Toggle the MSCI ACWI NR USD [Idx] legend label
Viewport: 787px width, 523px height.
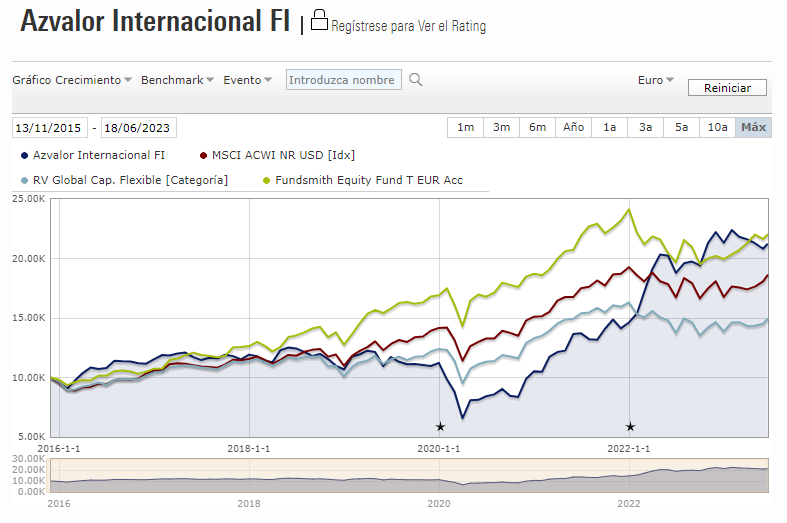(x=284, y=155)
